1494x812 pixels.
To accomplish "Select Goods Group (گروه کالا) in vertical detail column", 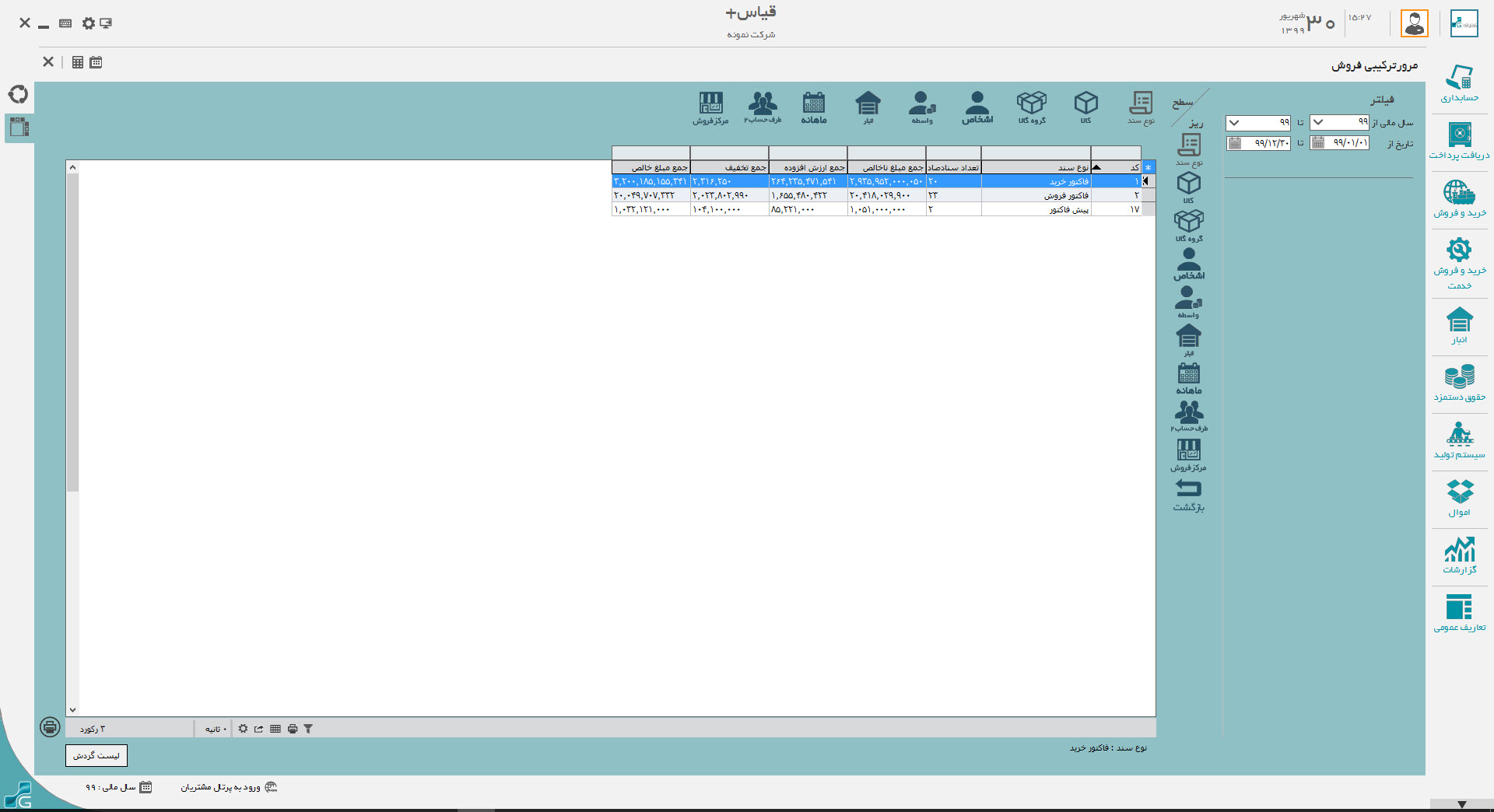I will (x=1189, y=226).
